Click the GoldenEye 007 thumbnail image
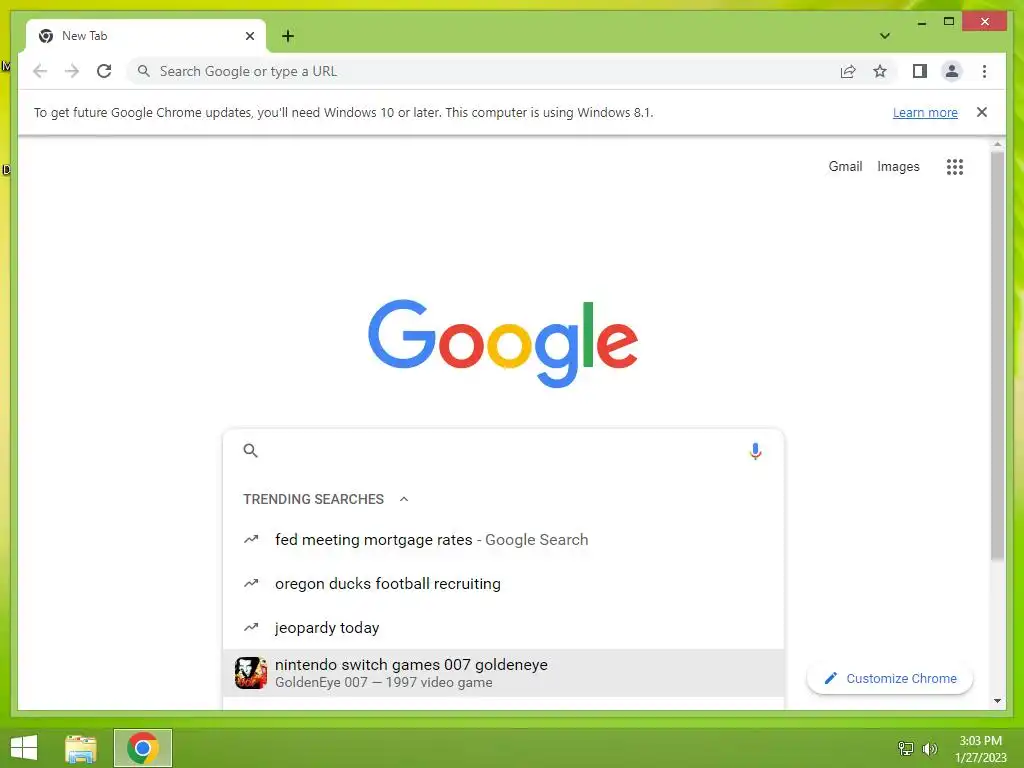The image size is (1024, 768). pyautogui.click(x=251, y=673)
